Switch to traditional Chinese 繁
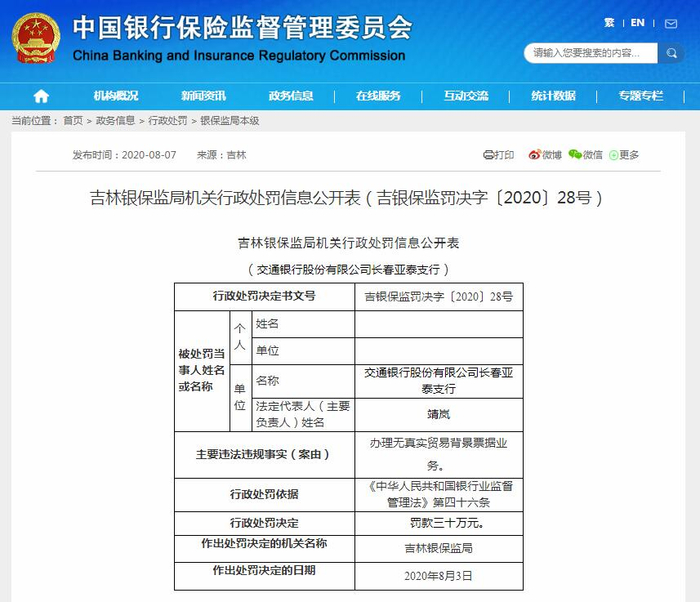The width and height of the screenshot is (700, 602). (609, 23)
